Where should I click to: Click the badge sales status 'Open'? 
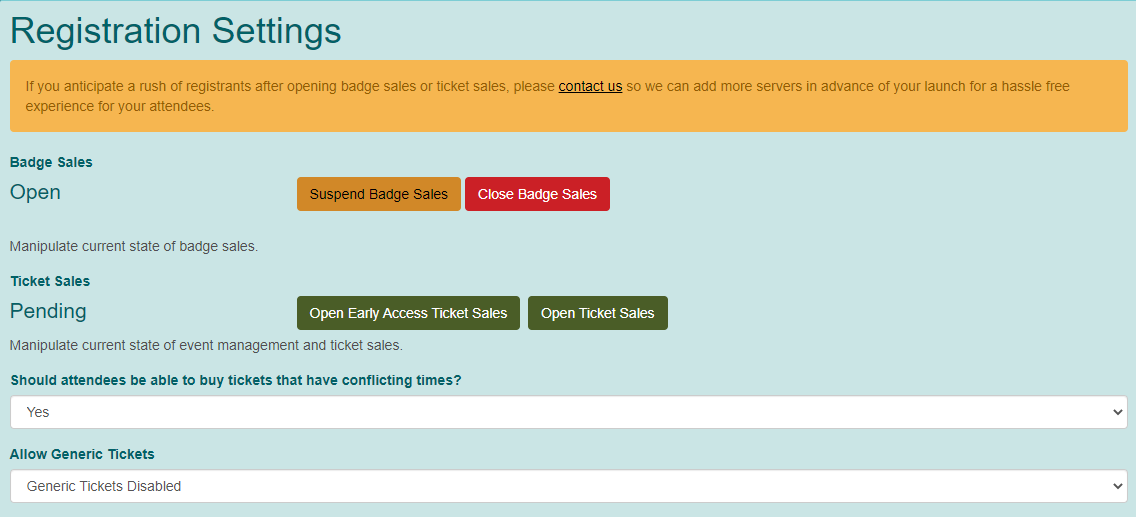coord(36,193)
